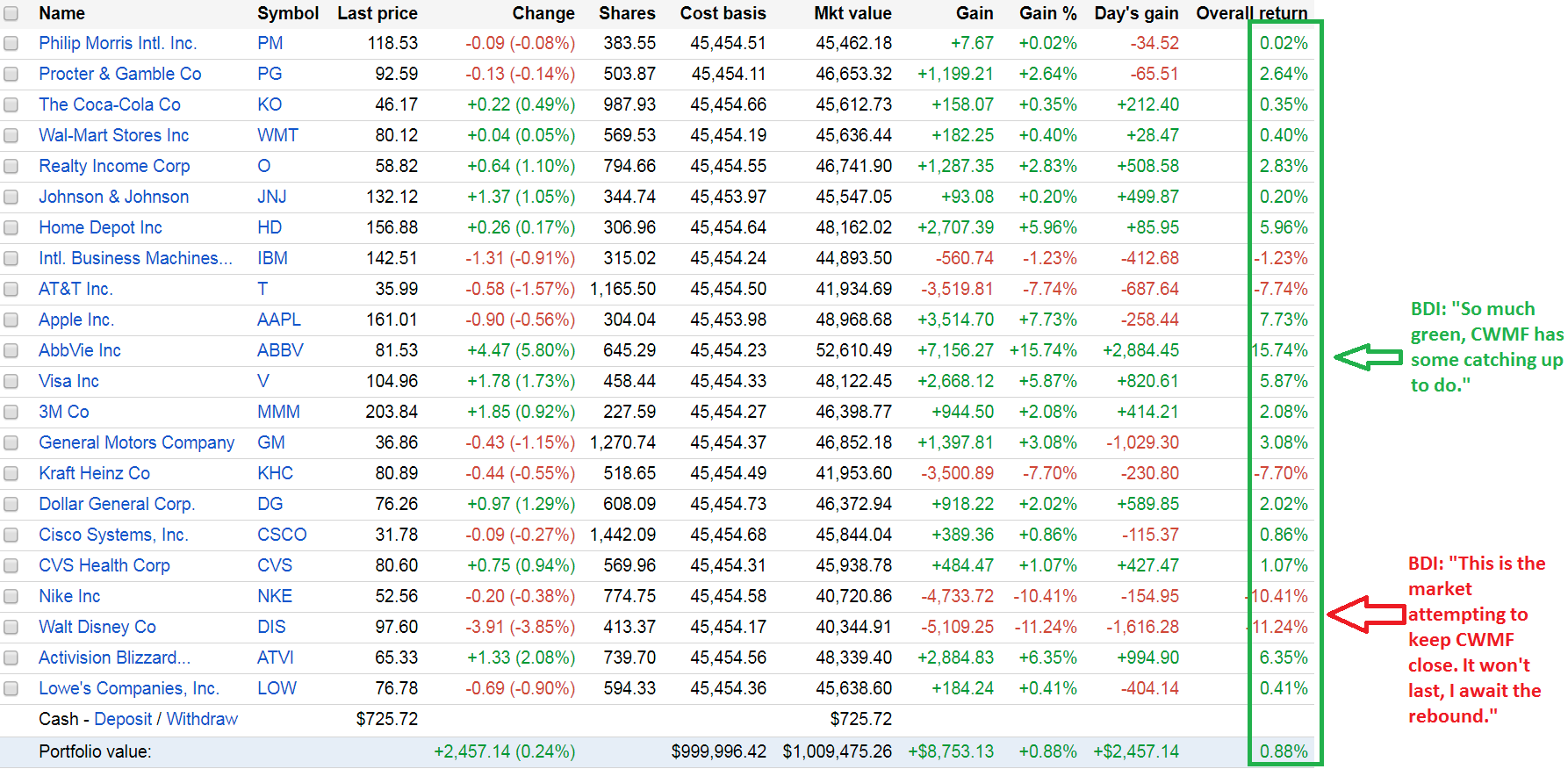The image size is (1568, 769).
Task: Select portfolio day's gain +$2,457.14
Action: [x=1136, y=751]
